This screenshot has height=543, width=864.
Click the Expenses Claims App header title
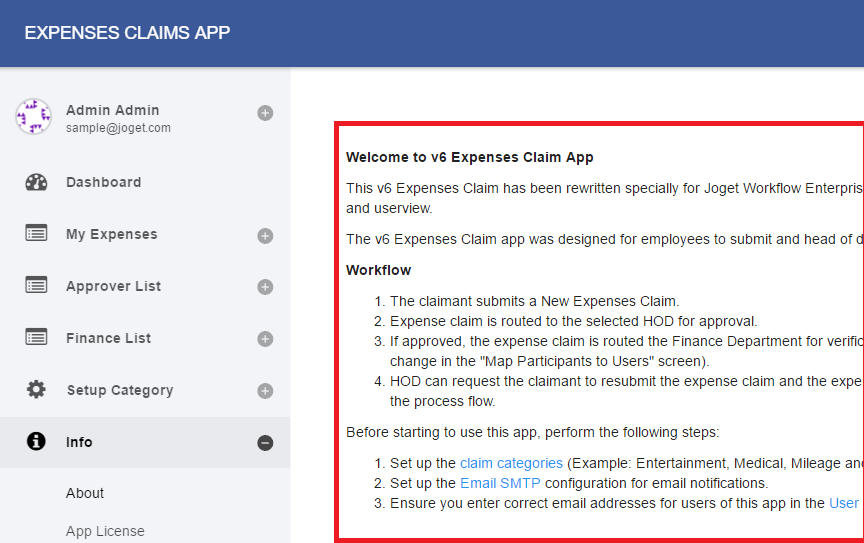(x=127, y=33)
